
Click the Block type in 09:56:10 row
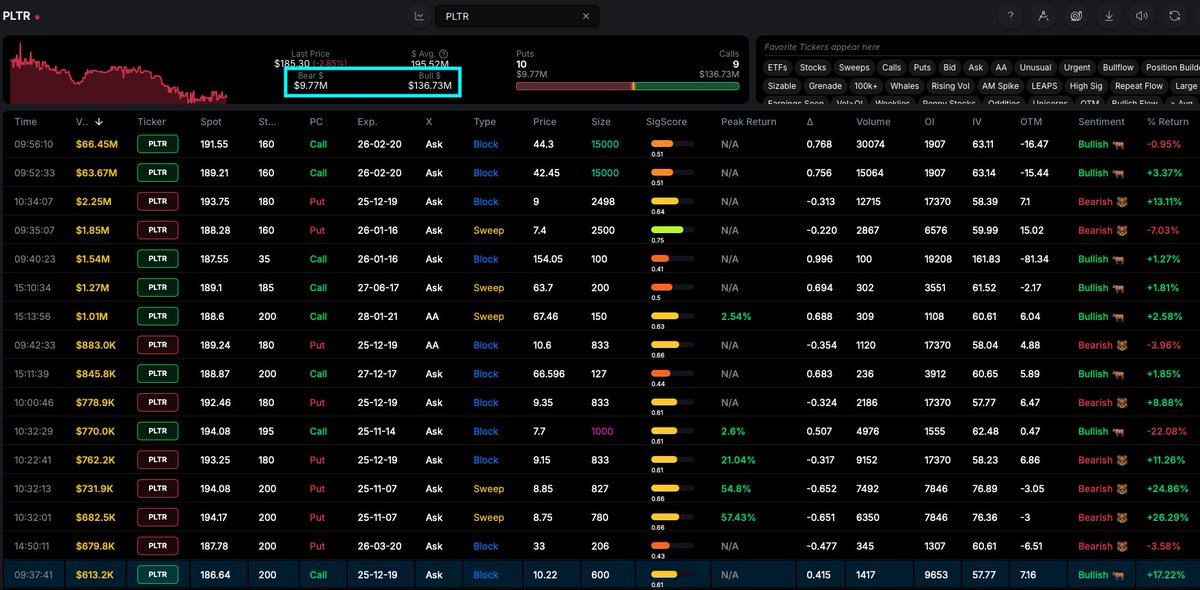(486, 144)
